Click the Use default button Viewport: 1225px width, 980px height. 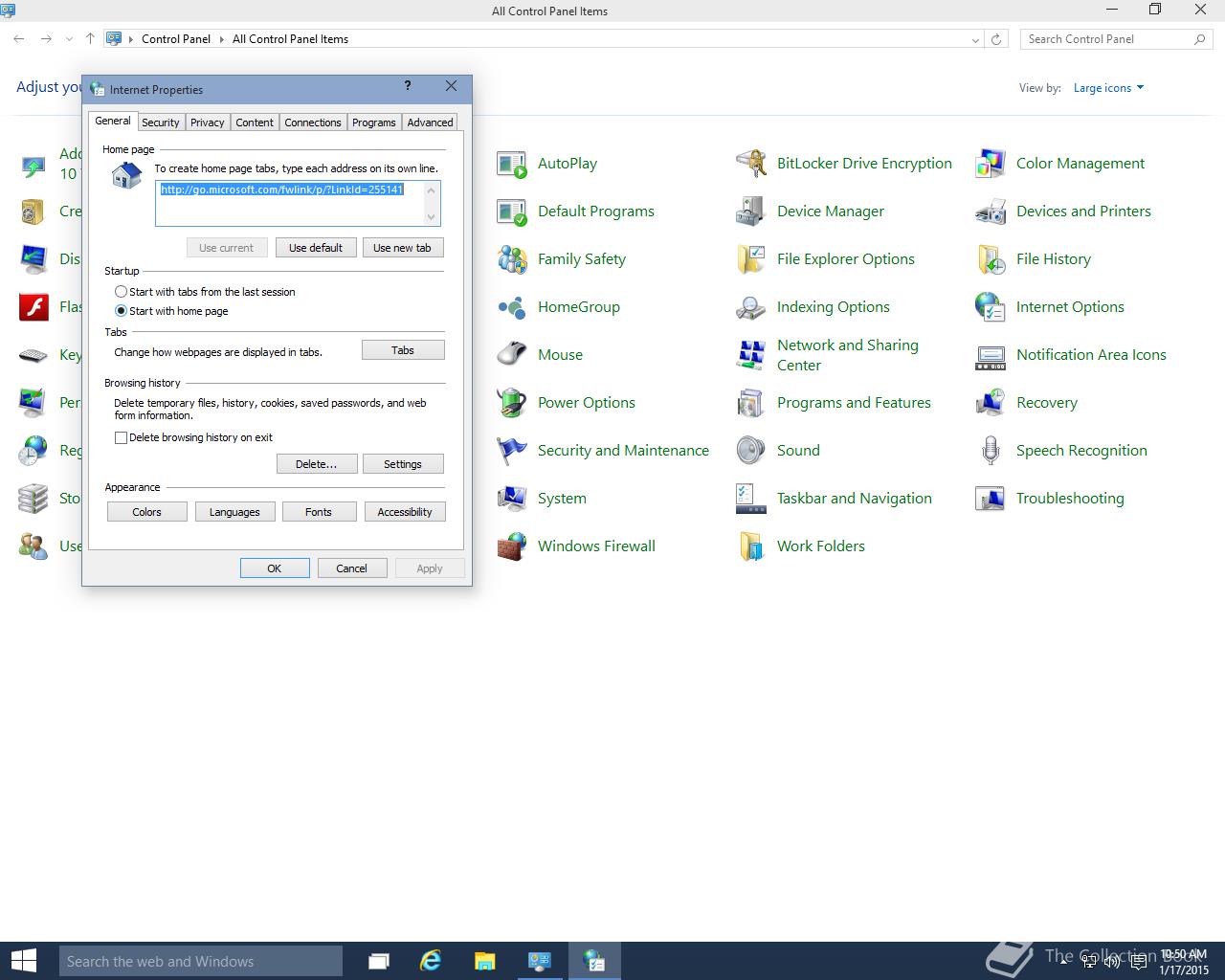click(x=316, y=248)
